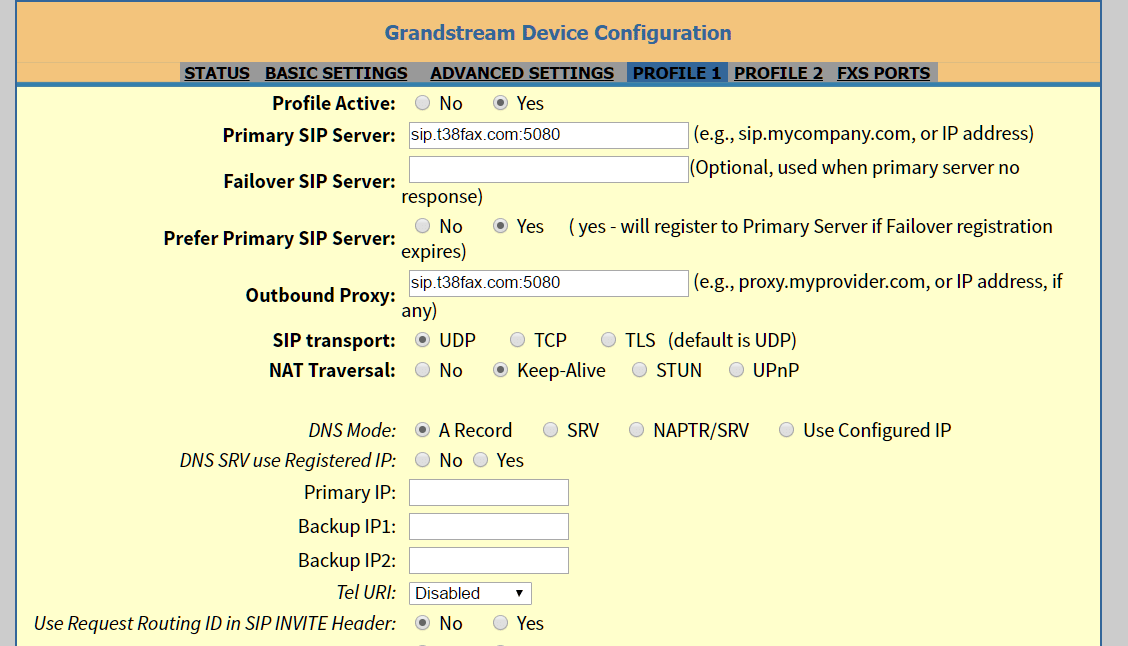Switch to PROFILE 2 tab

778,73
